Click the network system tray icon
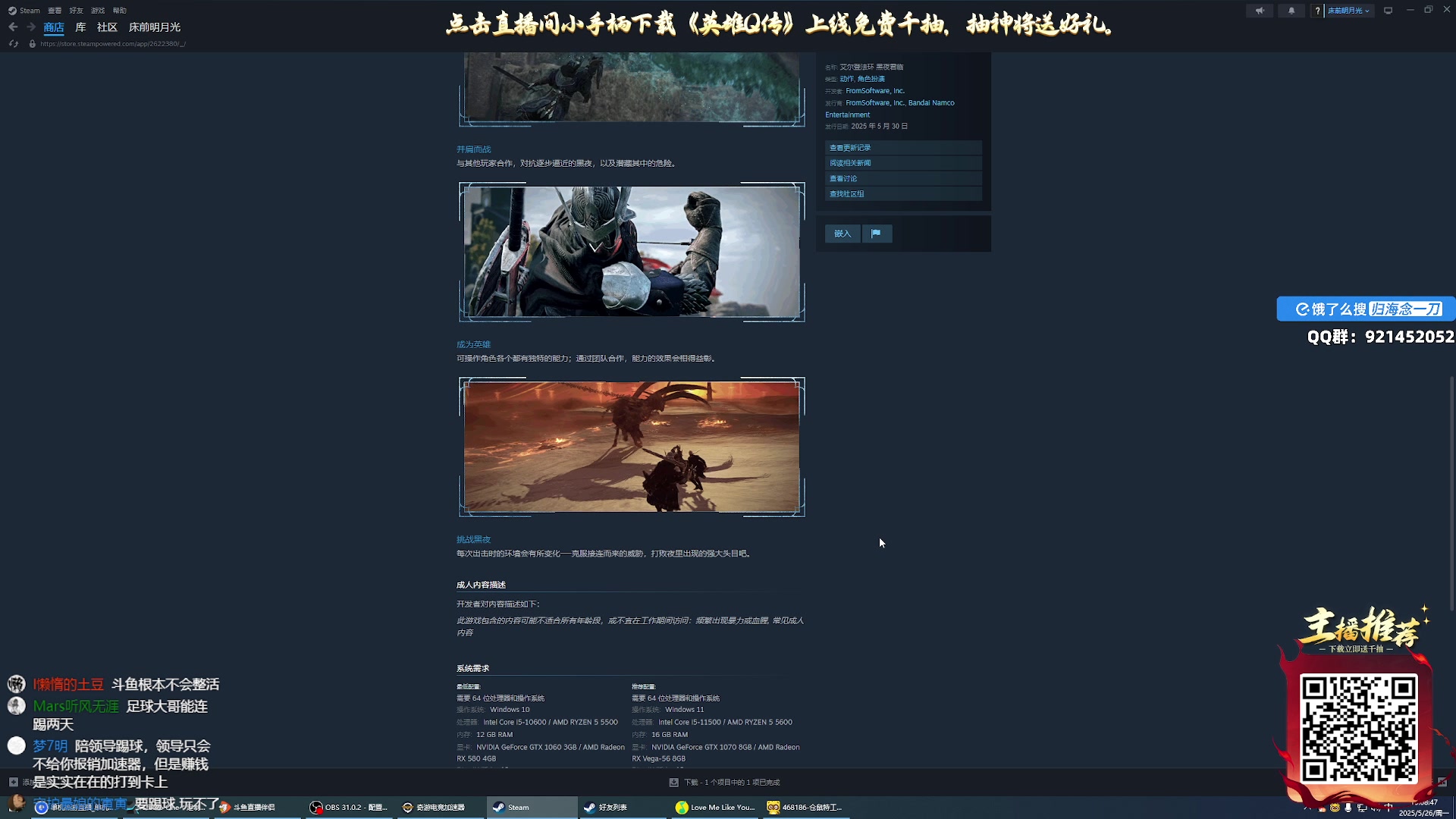This screenshot has height=819, width=1456. (1361, 808)
